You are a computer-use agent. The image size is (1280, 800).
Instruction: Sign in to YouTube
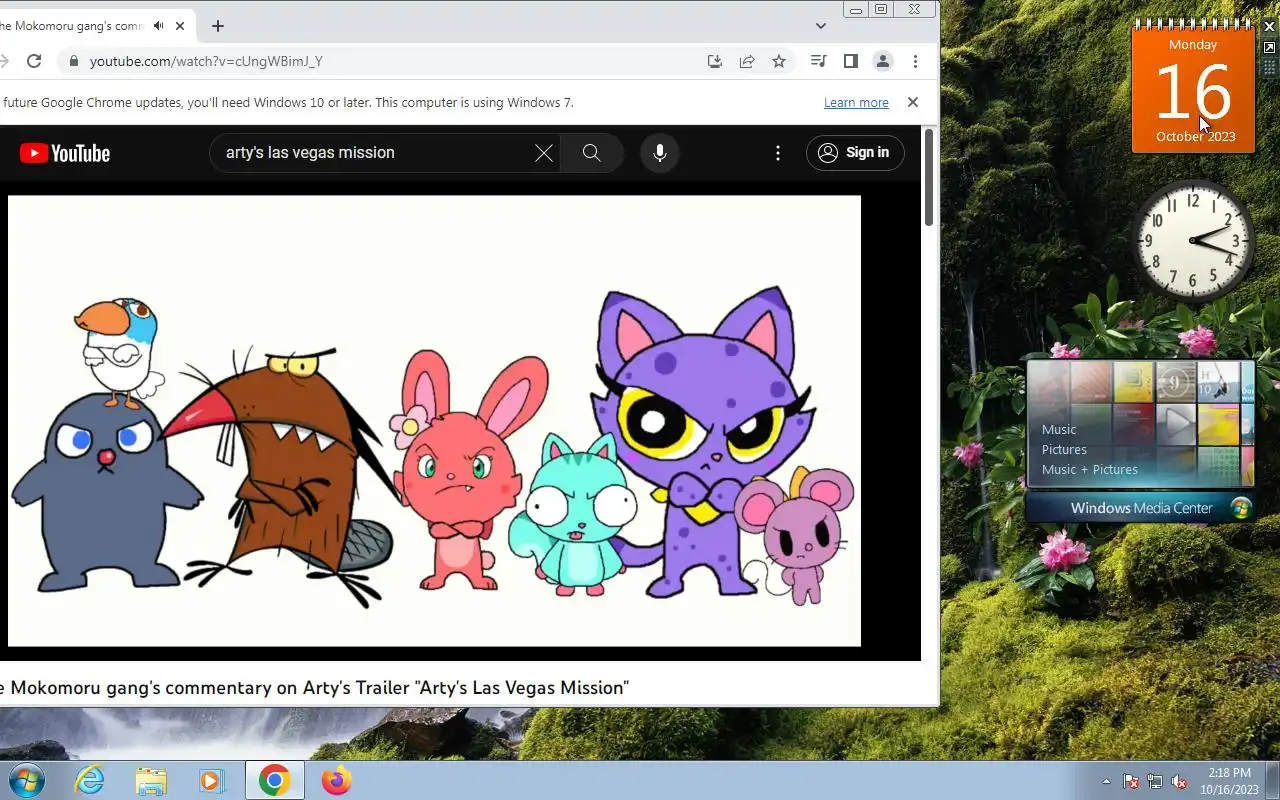tap(855, 153)
